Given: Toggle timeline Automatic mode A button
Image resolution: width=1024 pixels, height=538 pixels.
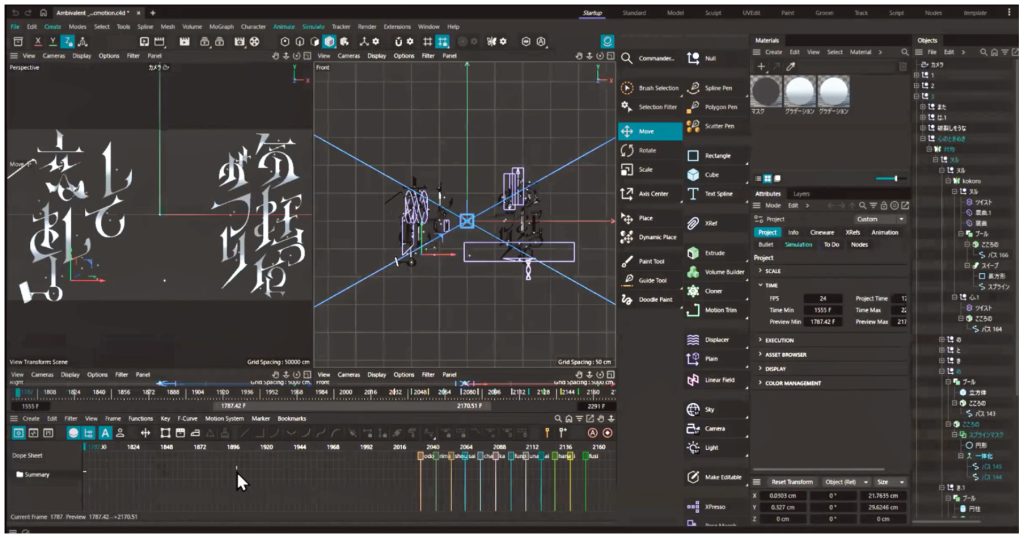Looking at the screenshot, I should tap(104, 433).
